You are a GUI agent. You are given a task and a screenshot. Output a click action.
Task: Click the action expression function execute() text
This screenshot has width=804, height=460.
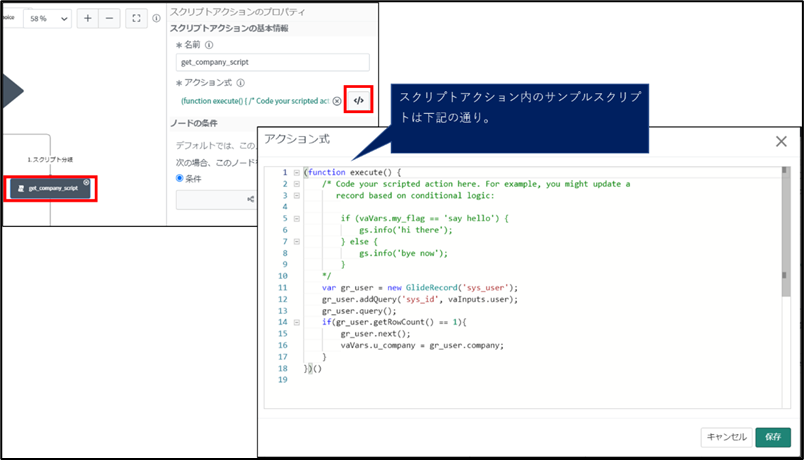pos(254,101)
